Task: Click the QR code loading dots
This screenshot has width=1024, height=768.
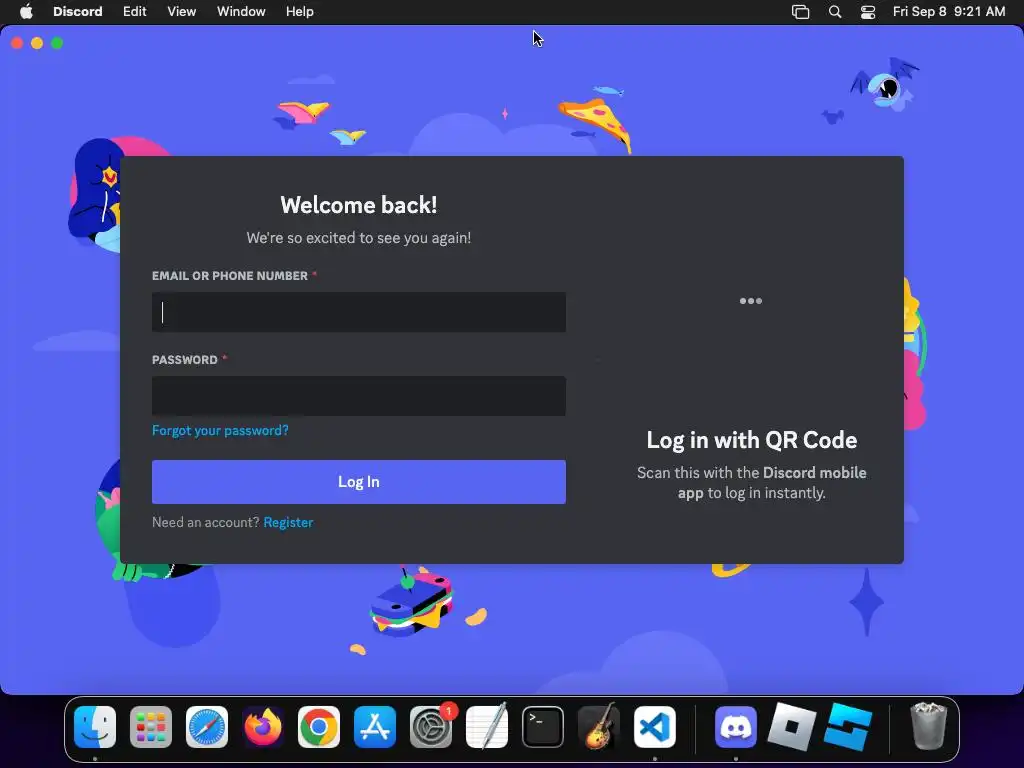Action: point(751,301)
